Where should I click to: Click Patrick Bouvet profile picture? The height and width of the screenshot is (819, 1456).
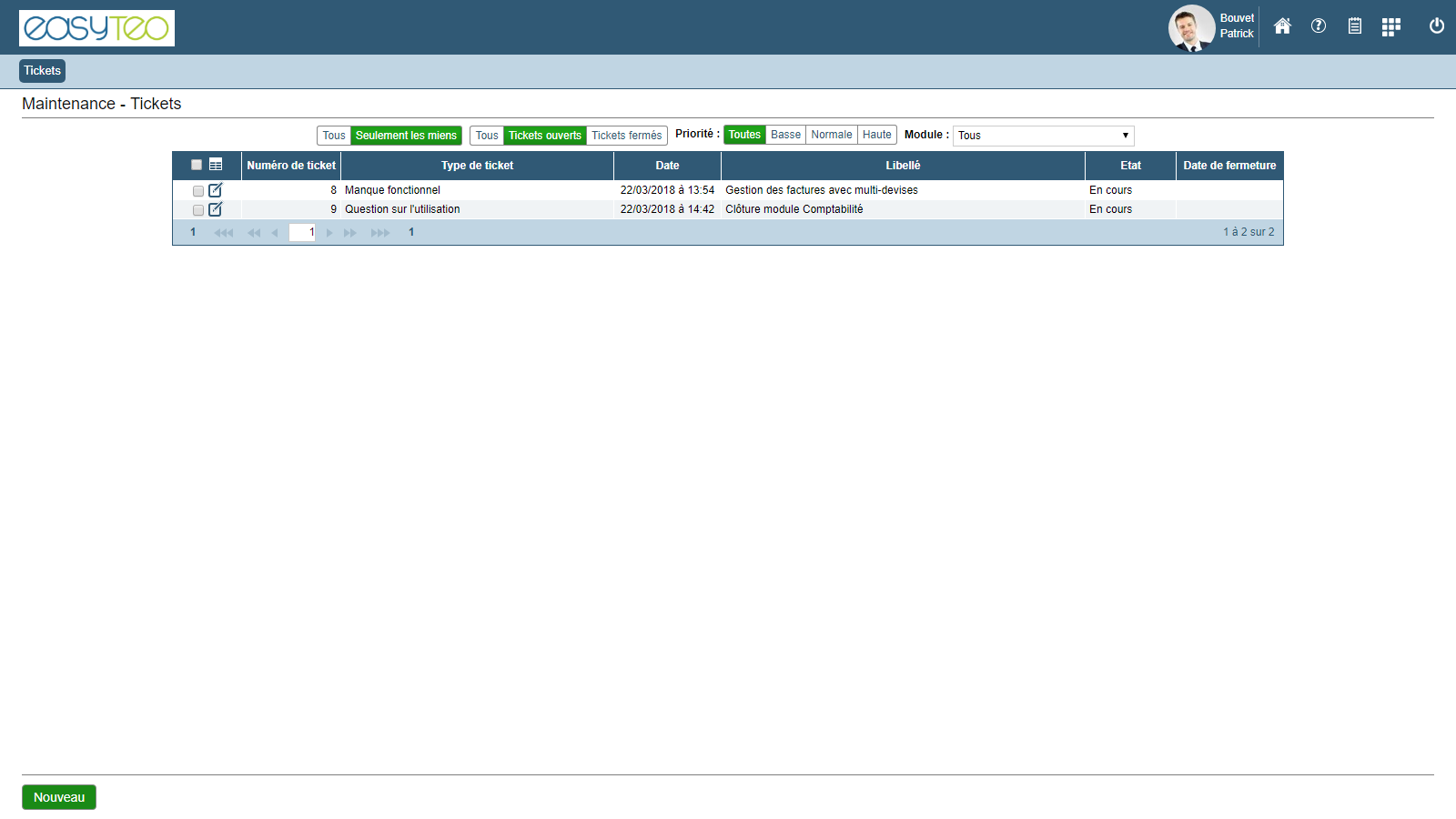[1191, 27]
